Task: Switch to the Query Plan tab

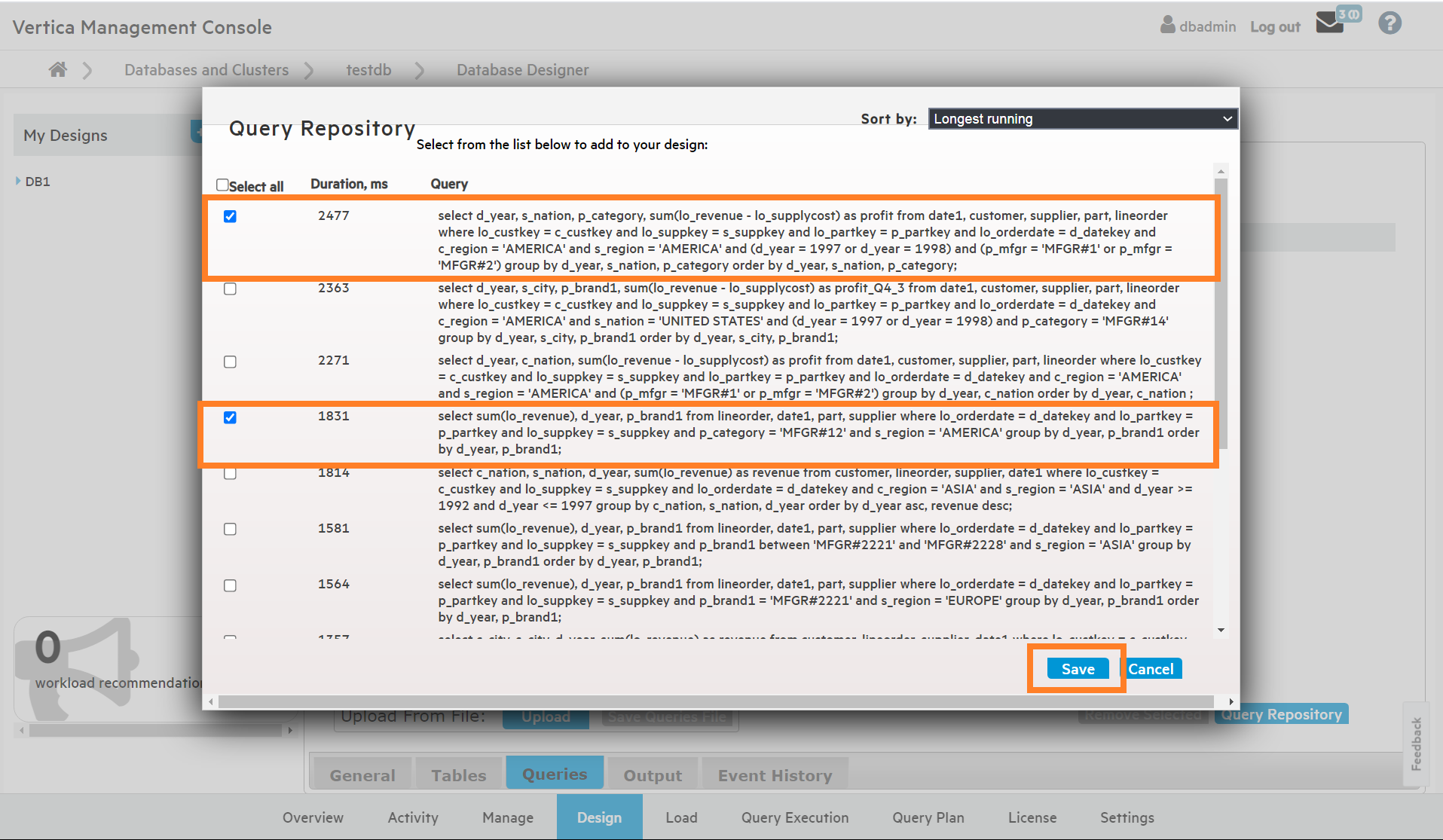Action: pyautogui.click(x=928, y=817)
